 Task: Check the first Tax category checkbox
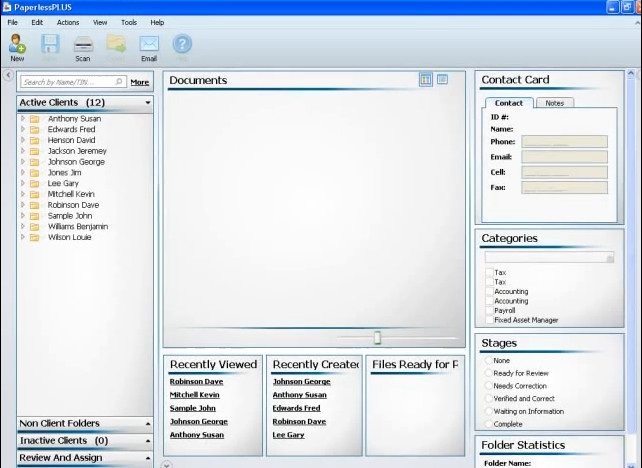tap(489, 272)
